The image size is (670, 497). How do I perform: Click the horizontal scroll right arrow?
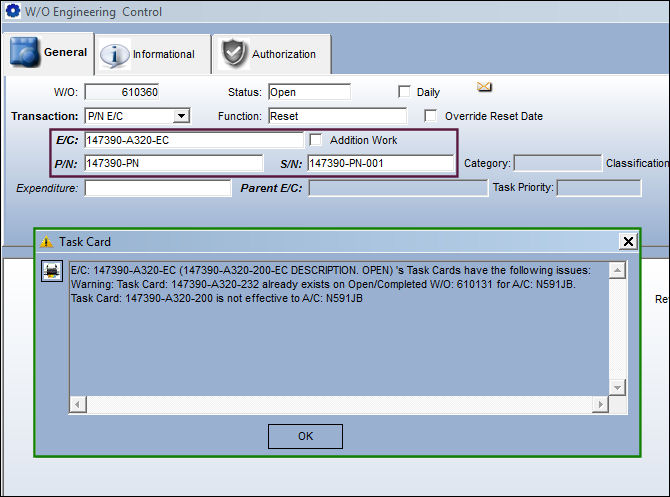(x=600, y=404)
